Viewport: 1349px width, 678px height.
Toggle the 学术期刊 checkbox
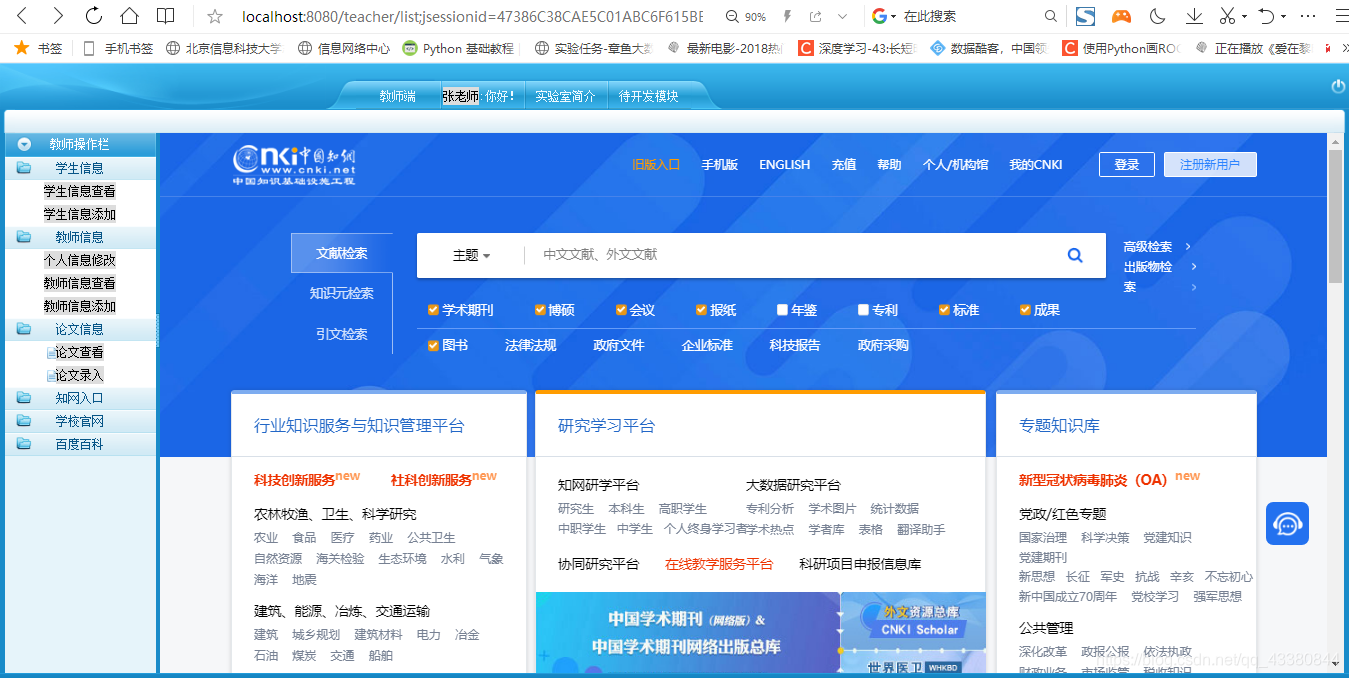coord(433,310)
